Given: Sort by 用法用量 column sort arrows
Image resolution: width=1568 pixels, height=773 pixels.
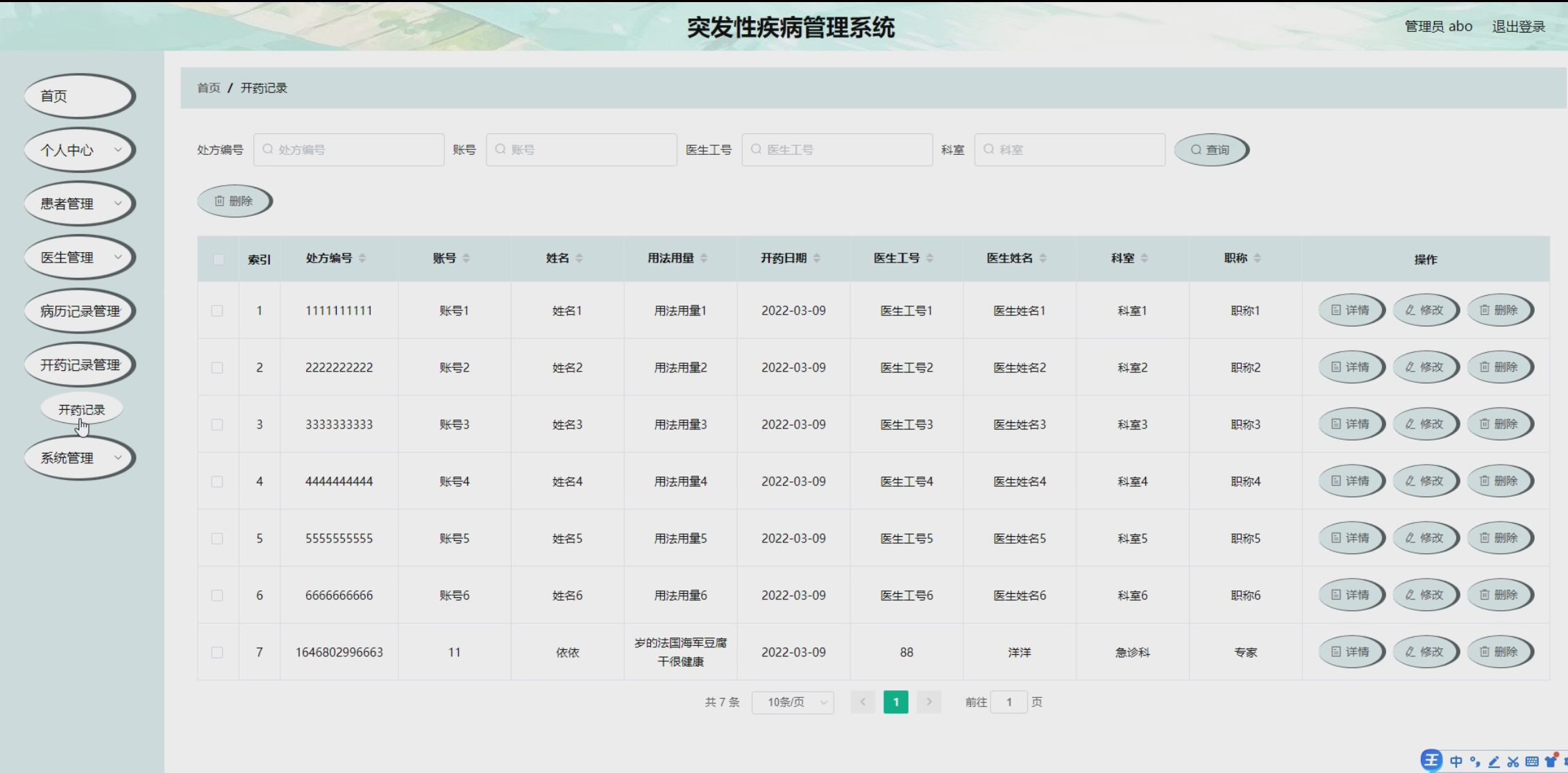Looking at the screenshot, I should pos(704,258).
